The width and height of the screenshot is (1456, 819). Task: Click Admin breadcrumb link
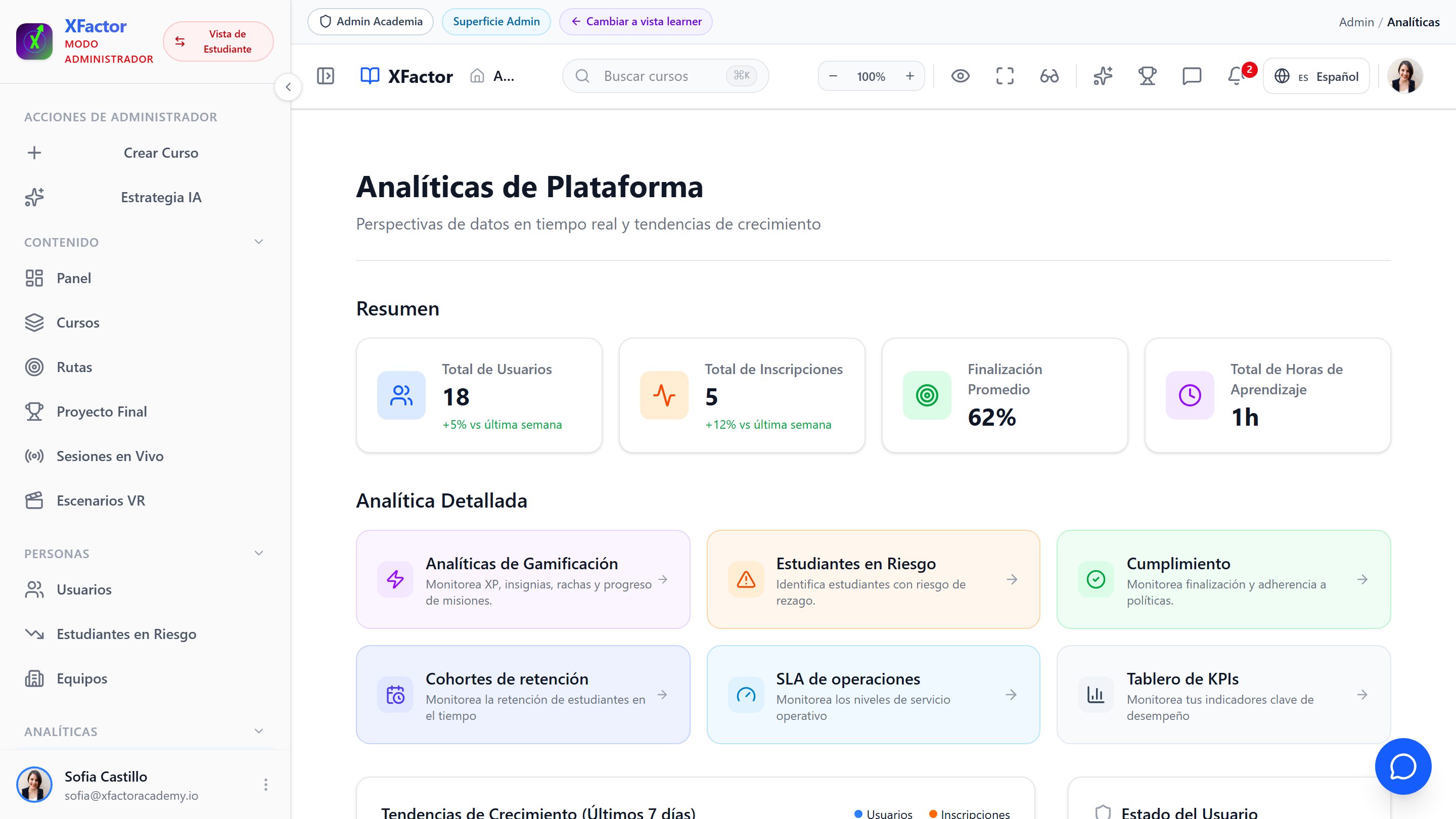coord(1356,22)
